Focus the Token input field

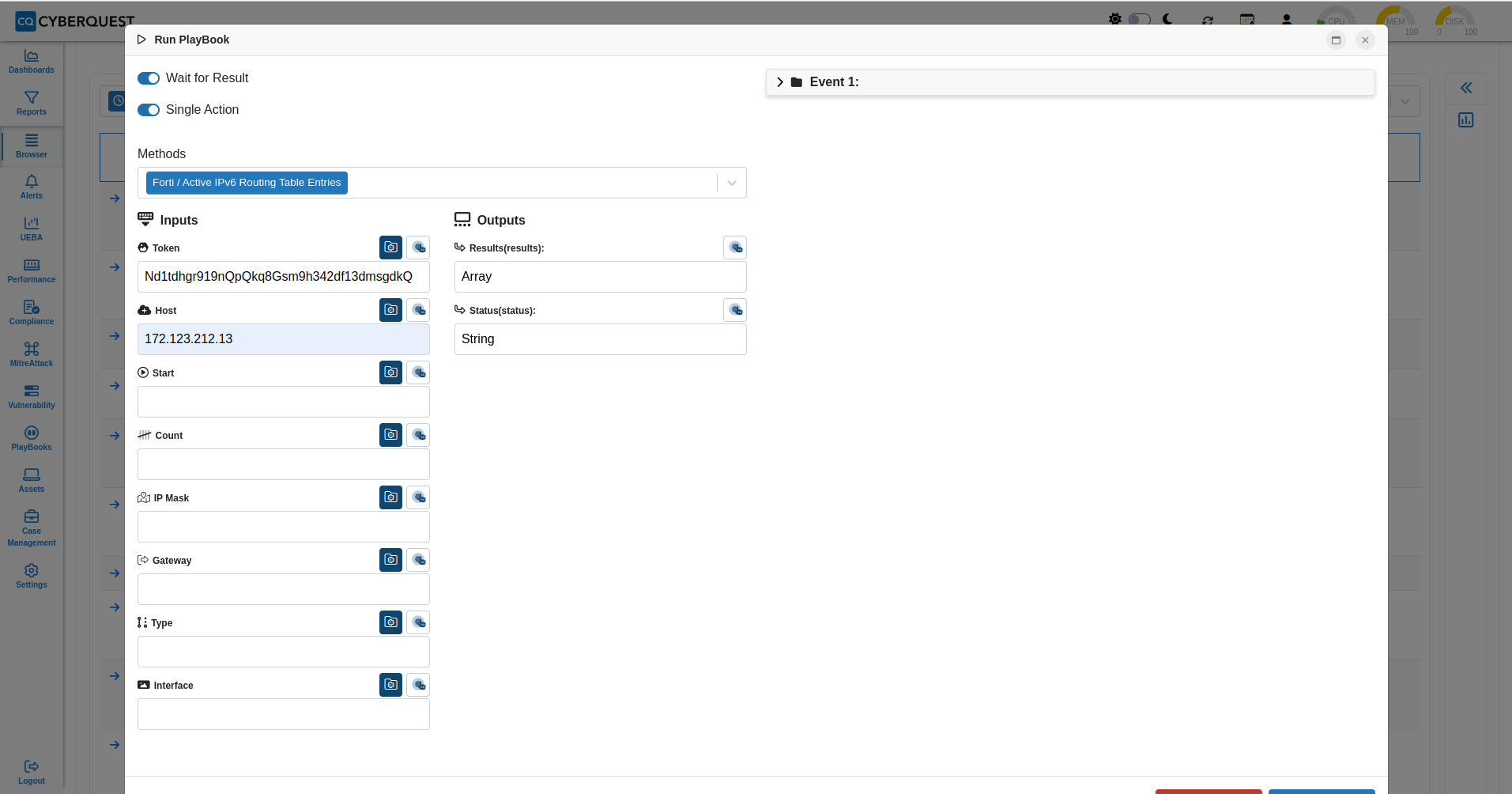[284, 277]
